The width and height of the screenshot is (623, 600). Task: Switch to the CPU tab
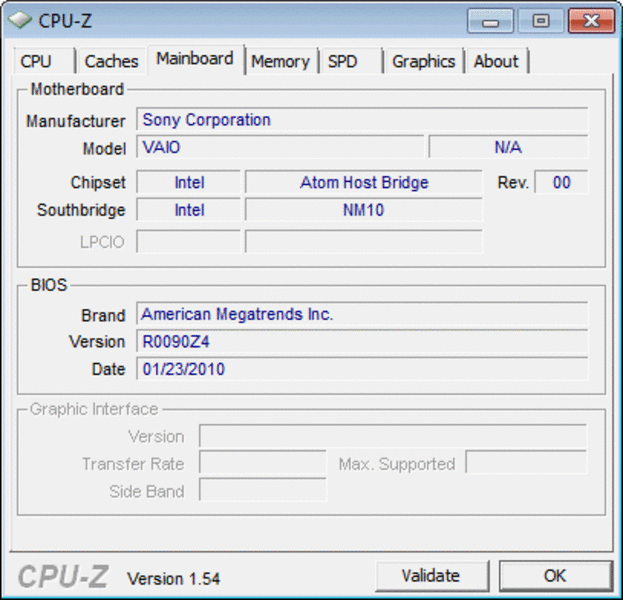pyautogui.click(x=44, y=61)
